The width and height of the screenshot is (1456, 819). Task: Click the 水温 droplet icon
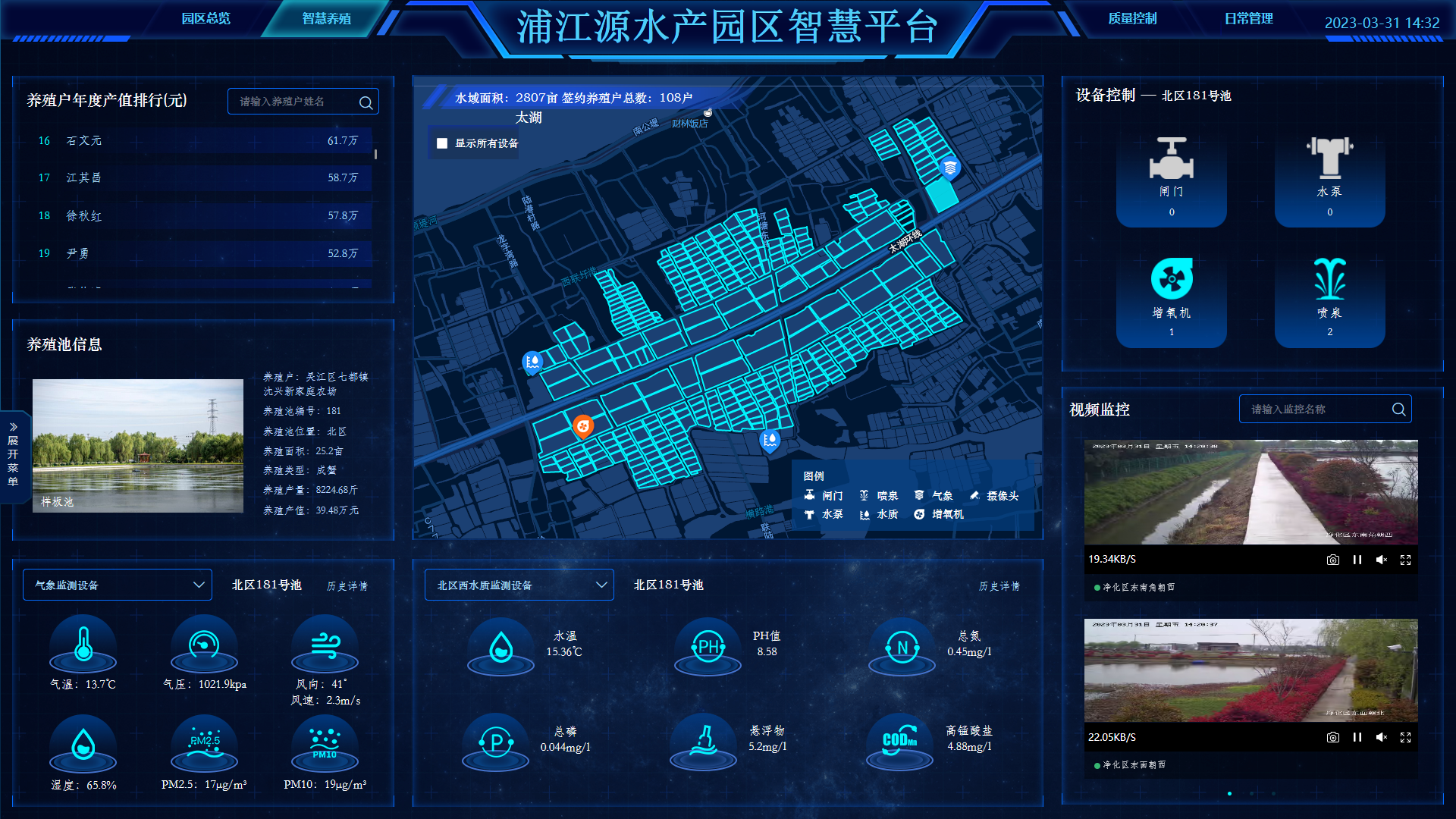(500, 647)
